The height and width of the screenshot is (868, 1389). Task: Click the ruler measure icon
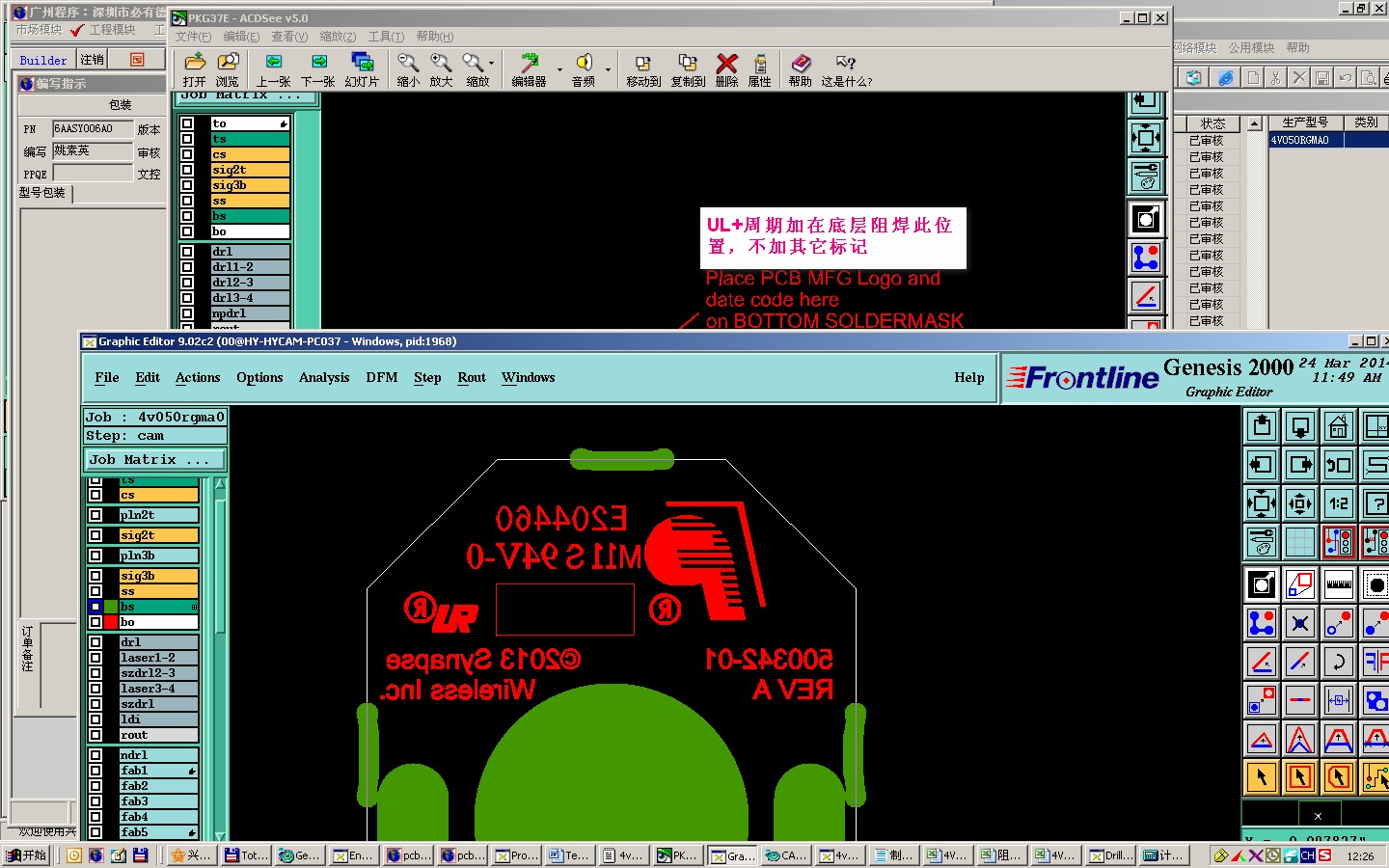[x=1339, y=584]
